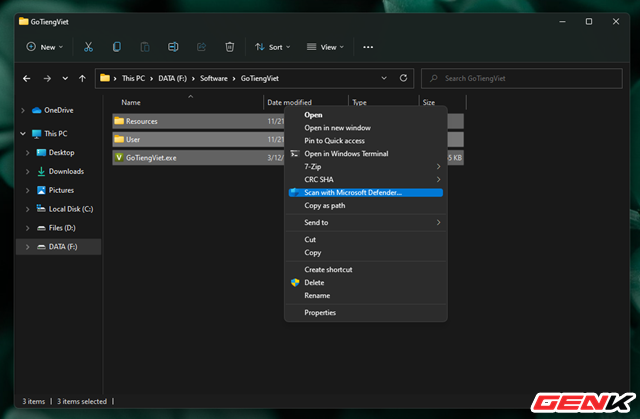Choose Open in new window
This screenshot has height=419, width=640.
coord(365,128)
